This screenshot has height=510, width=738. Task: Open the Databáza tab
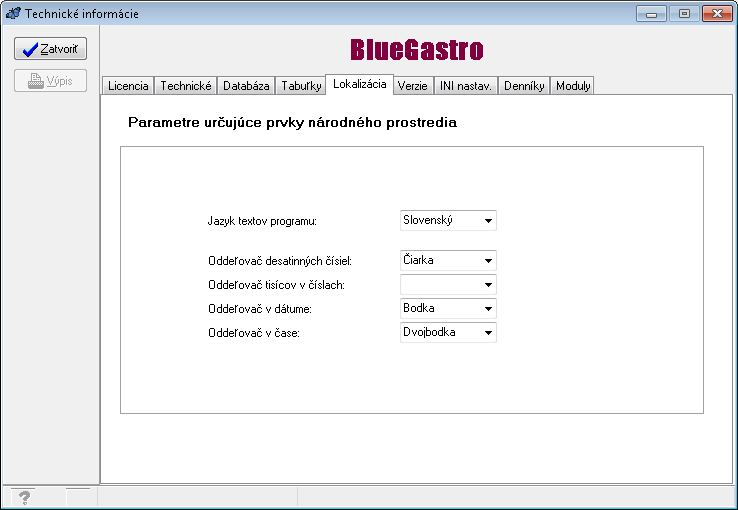click(x=246, y=86)
